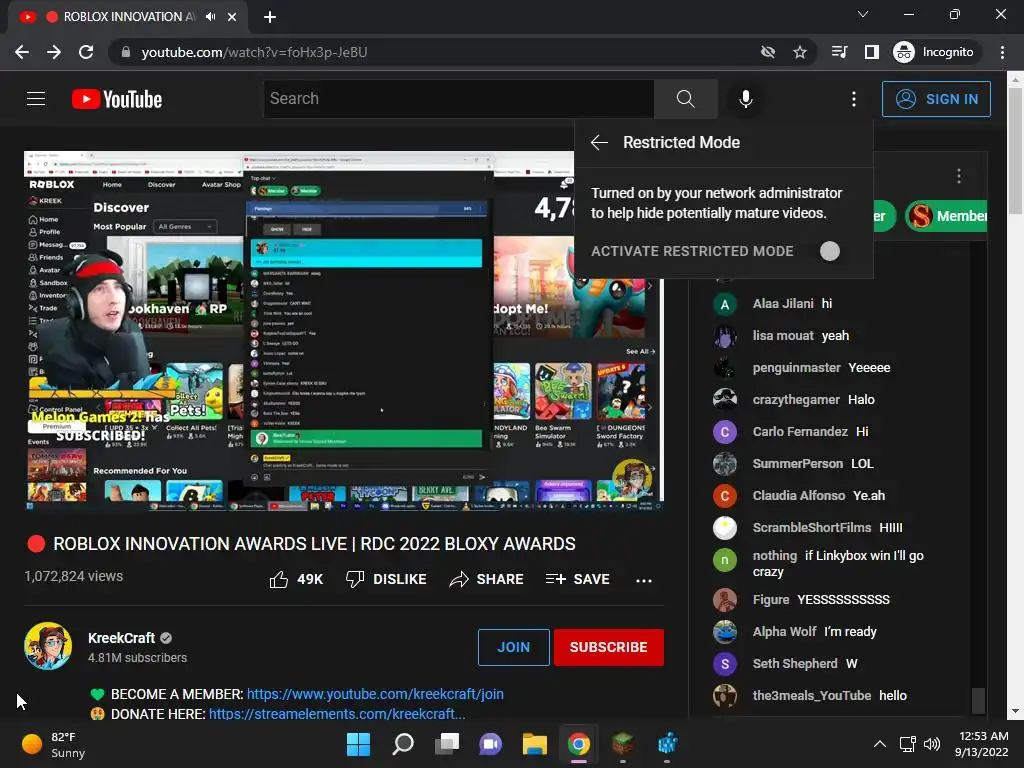Click Sign In button
This screenshot has height=768, width=1024.
pyautogui.click(x=936, y=99)
